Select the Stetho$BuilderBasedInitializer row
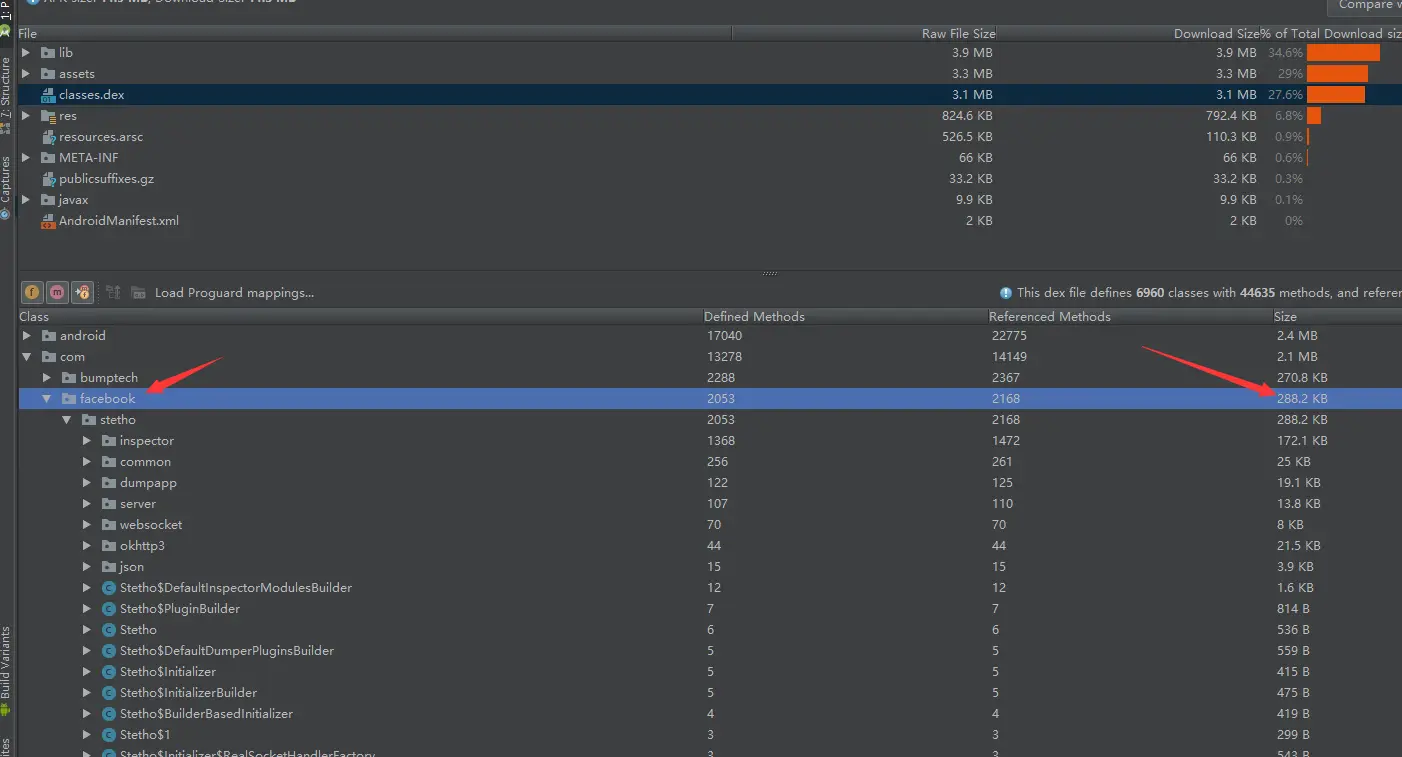The width and height of the screenshot is (1402, 757). point(710,714)
